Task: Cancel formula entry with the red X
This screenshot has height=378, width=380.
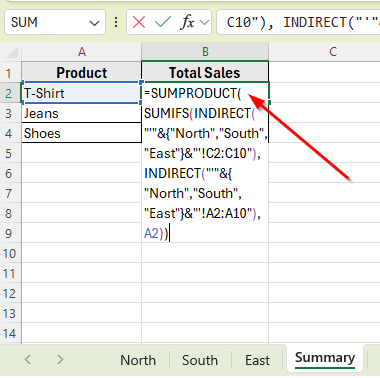Action: 139,22
